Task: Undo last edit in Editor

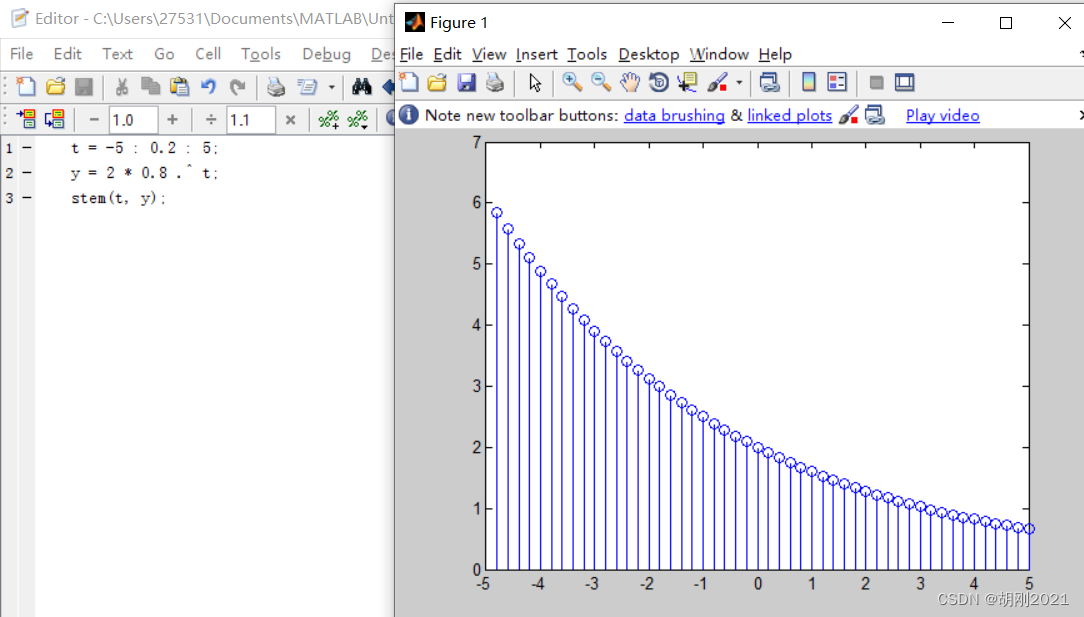Action: (208, 86)
